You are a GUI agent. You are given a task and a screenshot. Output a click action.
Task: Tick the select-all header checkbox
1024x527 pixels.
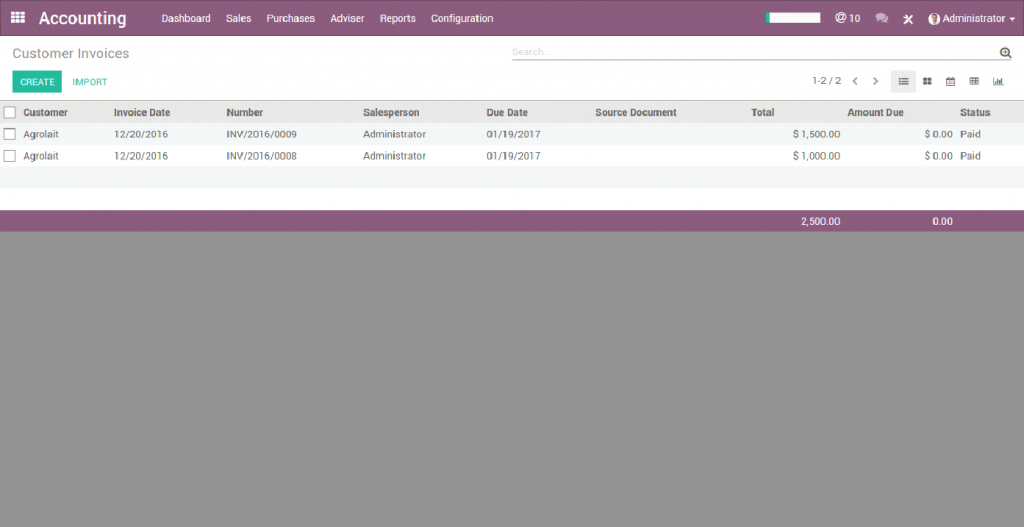(10, 112)
